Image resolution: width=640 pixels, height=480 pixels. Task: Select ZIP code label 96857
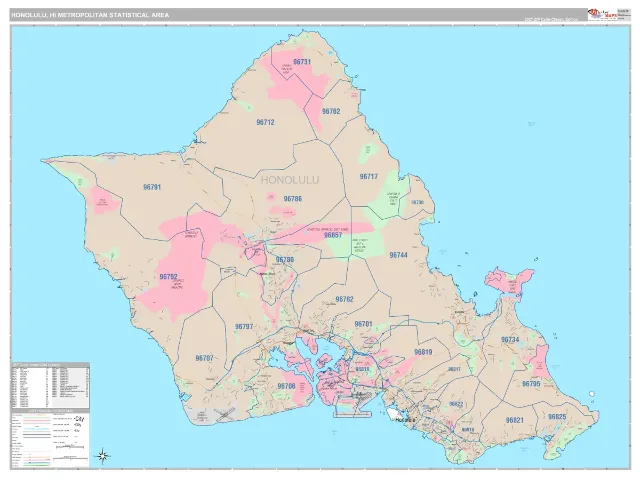point(333,235)
